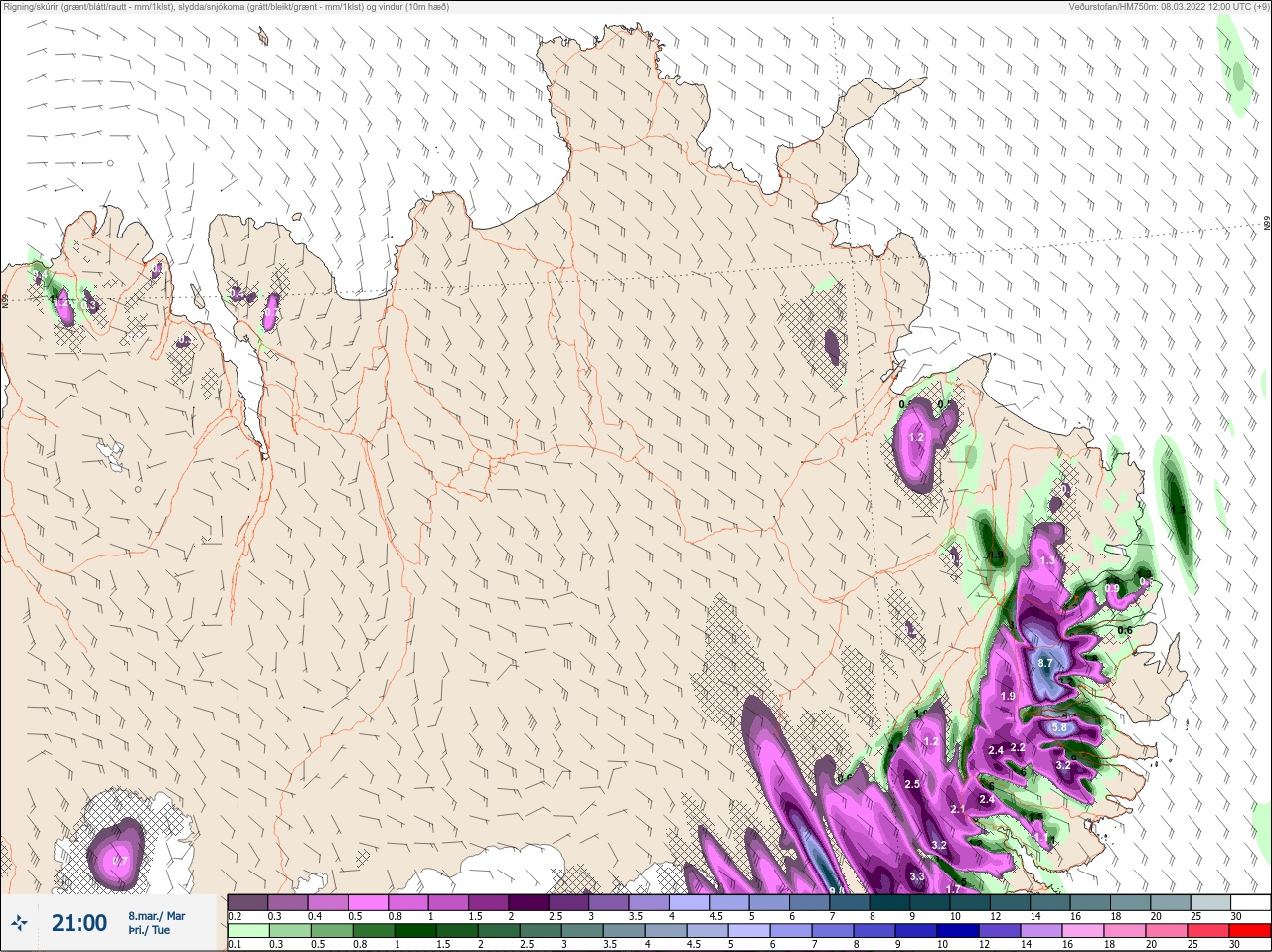Screen dimensions: 1272x952
Task: Click the 1.9 precipitation value on the map
Action: tap(1008, 696)
